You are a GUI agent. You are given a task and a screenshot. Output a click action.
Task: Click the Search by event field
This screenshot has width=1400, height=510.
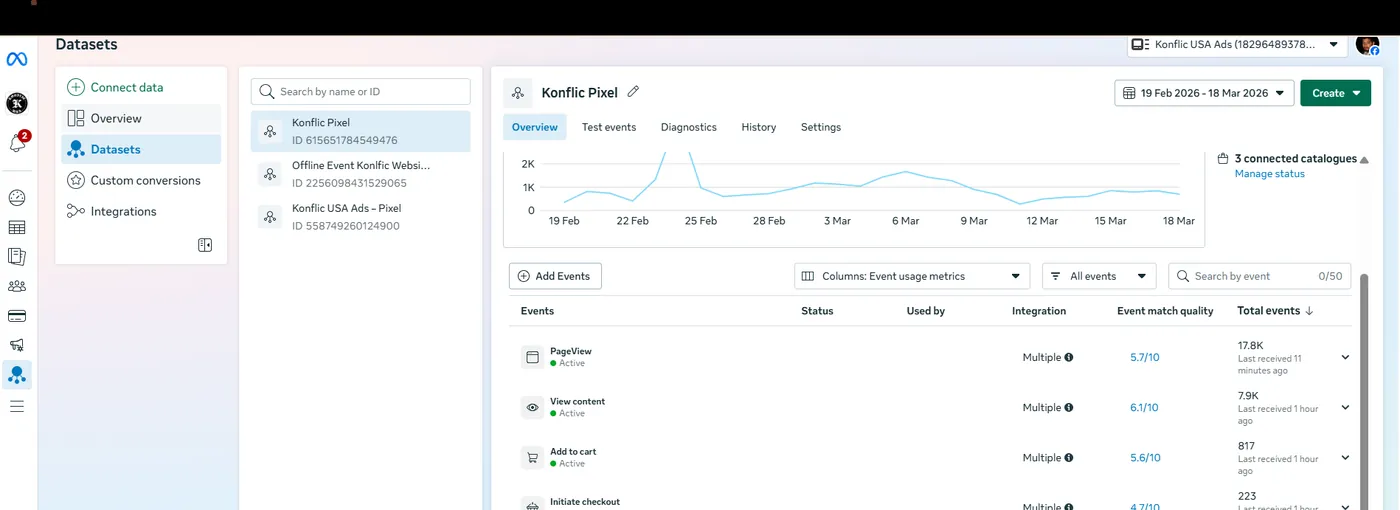pyautogui.click(x=1260, y=276)
